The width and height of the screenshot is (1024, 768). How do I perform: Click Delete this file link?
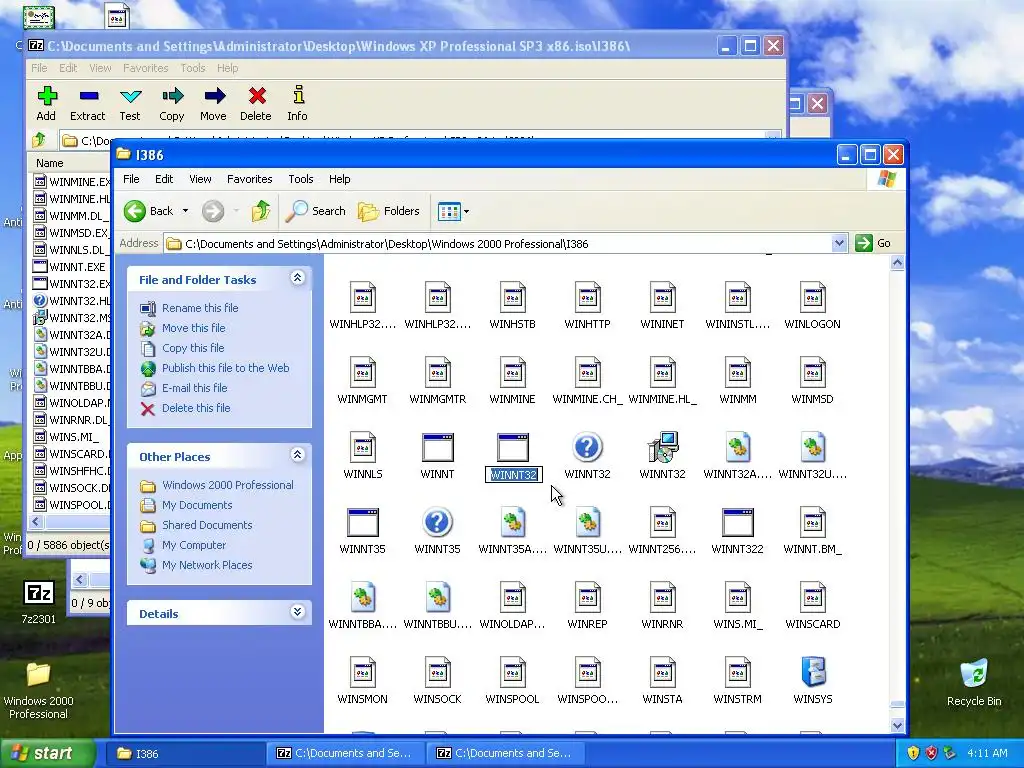point(196,408)
